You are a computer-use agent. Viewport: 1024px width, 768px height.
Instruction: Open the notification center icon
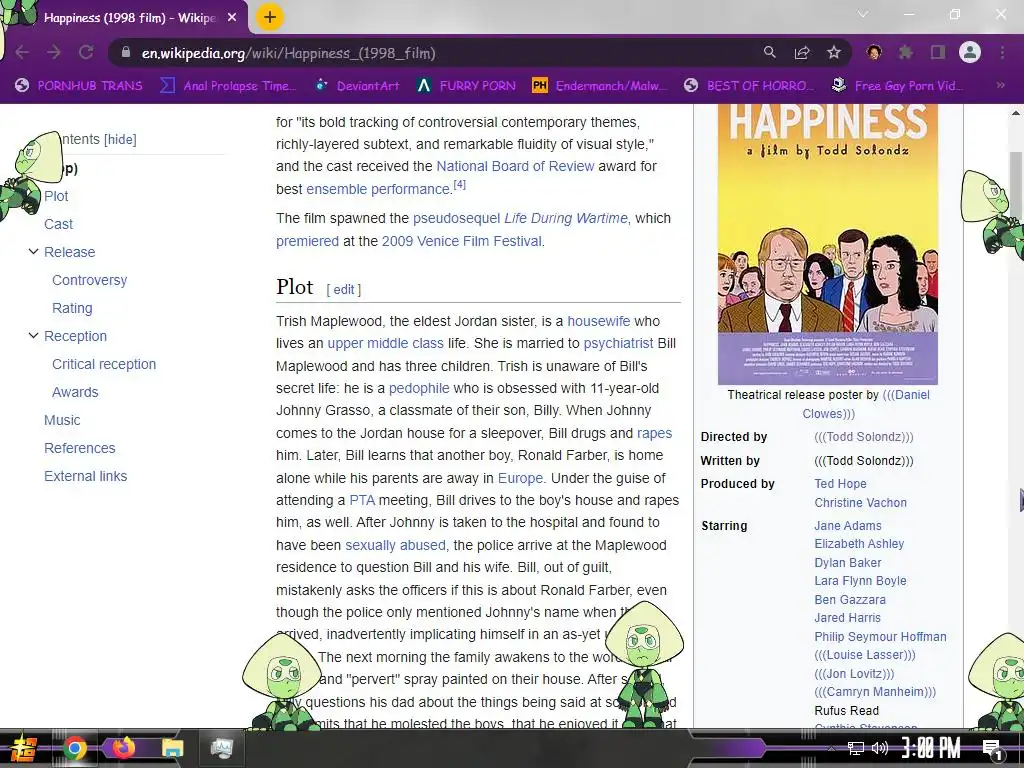point(992,749)
